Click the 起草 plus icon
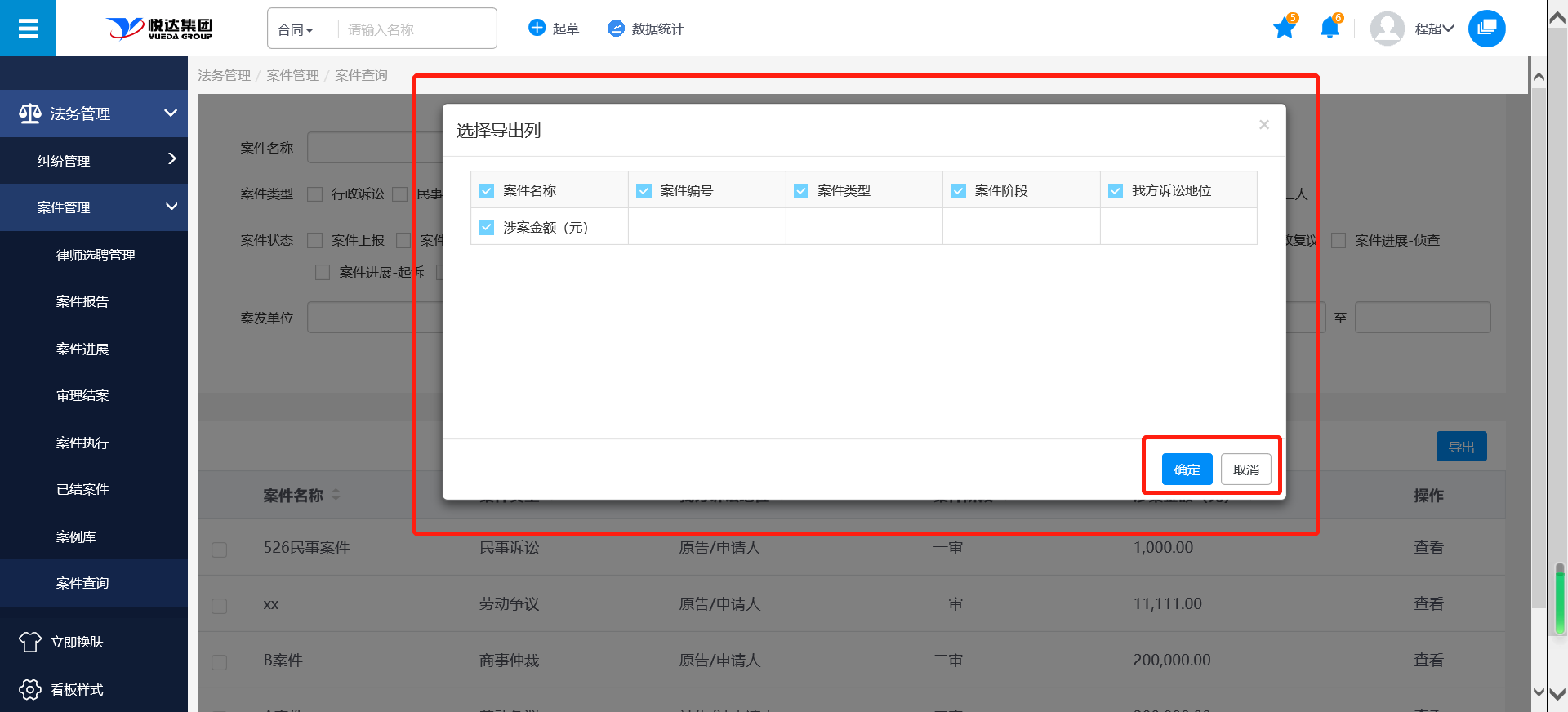The width and height of the screenshot is (1568, 712). pos(537,29)
